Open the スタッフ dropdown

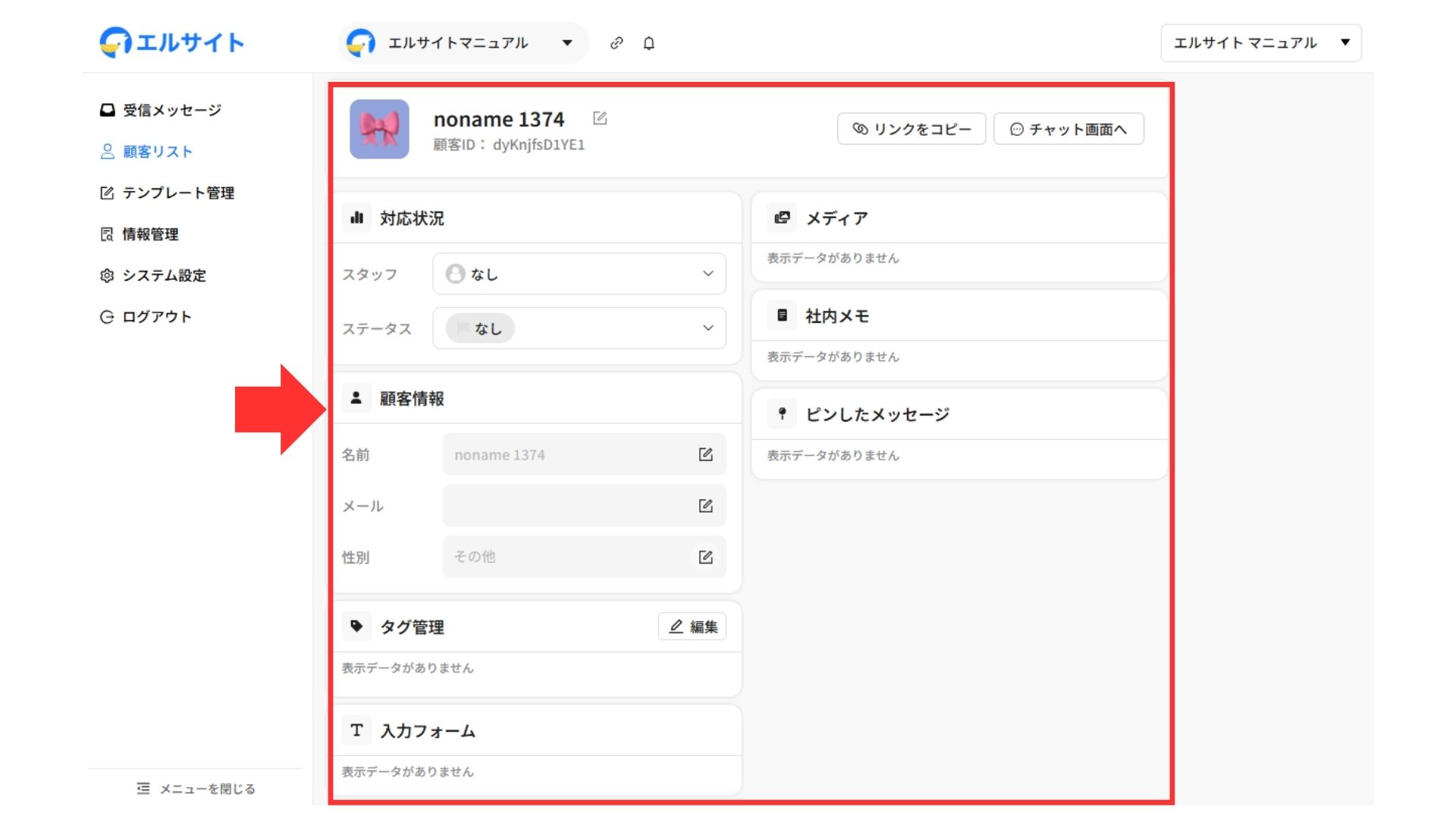(579, 274)
